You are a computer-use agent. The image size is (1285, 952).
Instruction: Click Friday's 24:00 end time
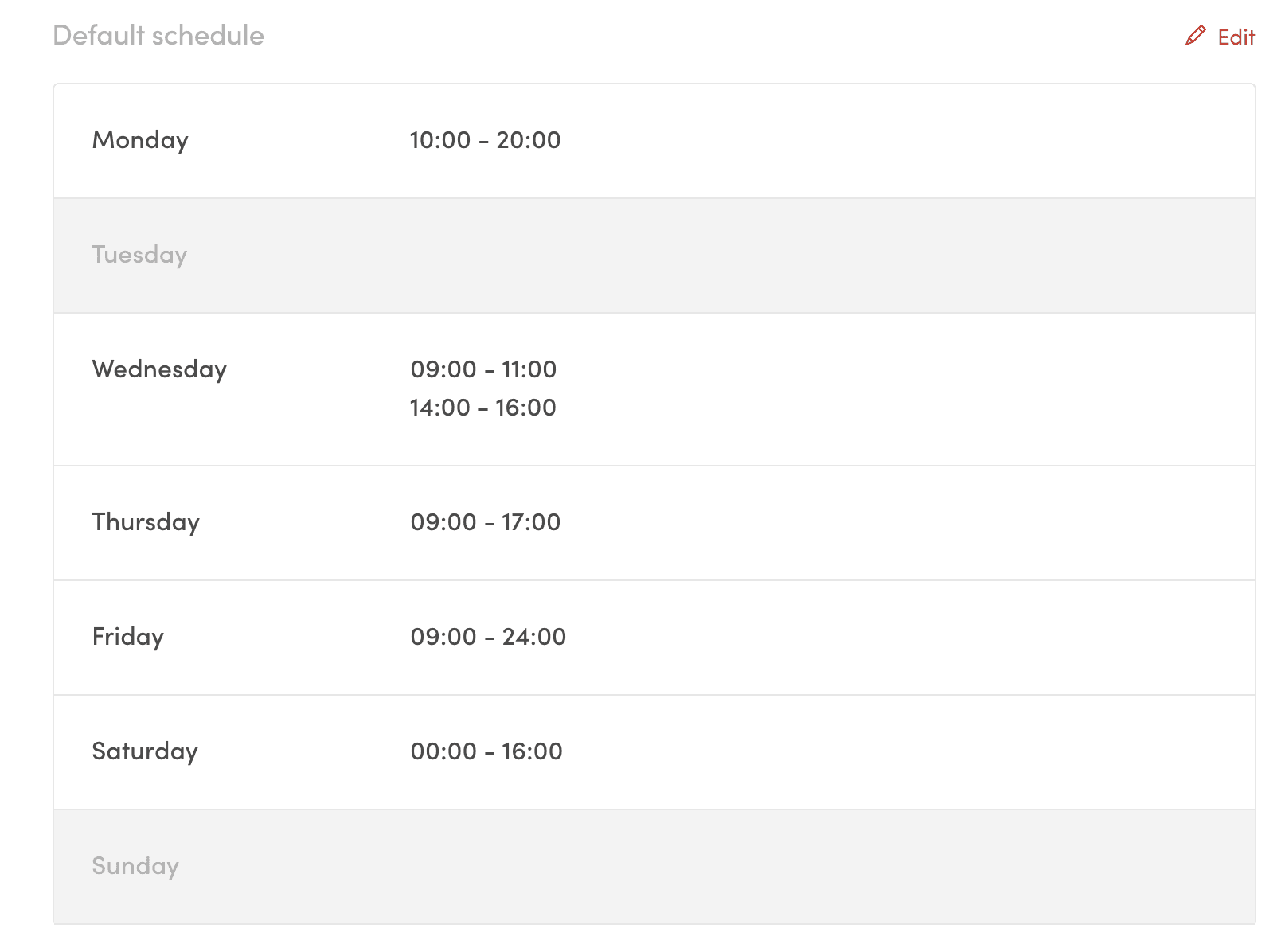(x=534, y=637)
